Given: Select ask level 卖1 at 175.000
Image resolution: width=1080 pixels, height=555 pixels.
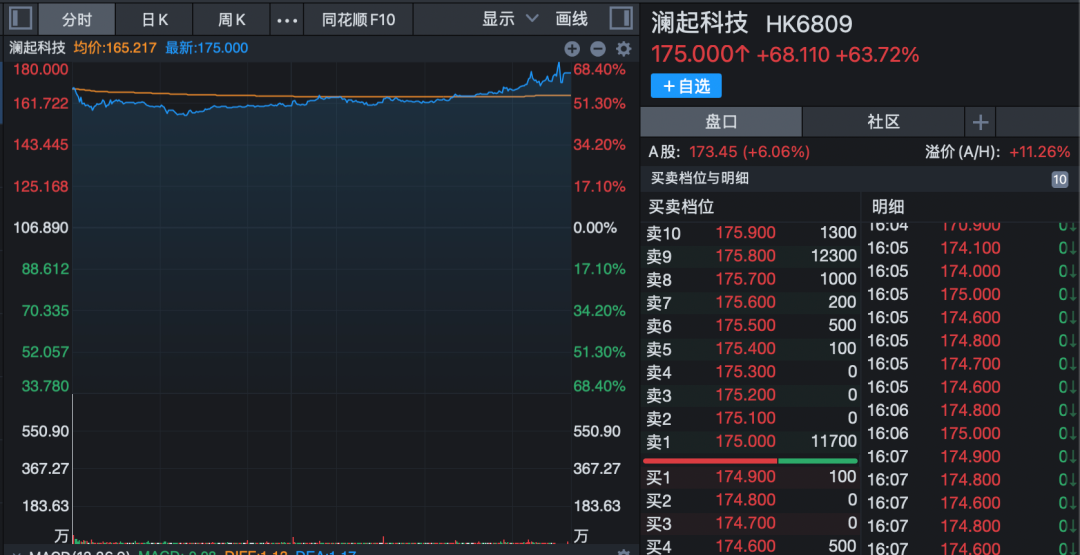Looking at the screenshot, I should tap(751, 441).
